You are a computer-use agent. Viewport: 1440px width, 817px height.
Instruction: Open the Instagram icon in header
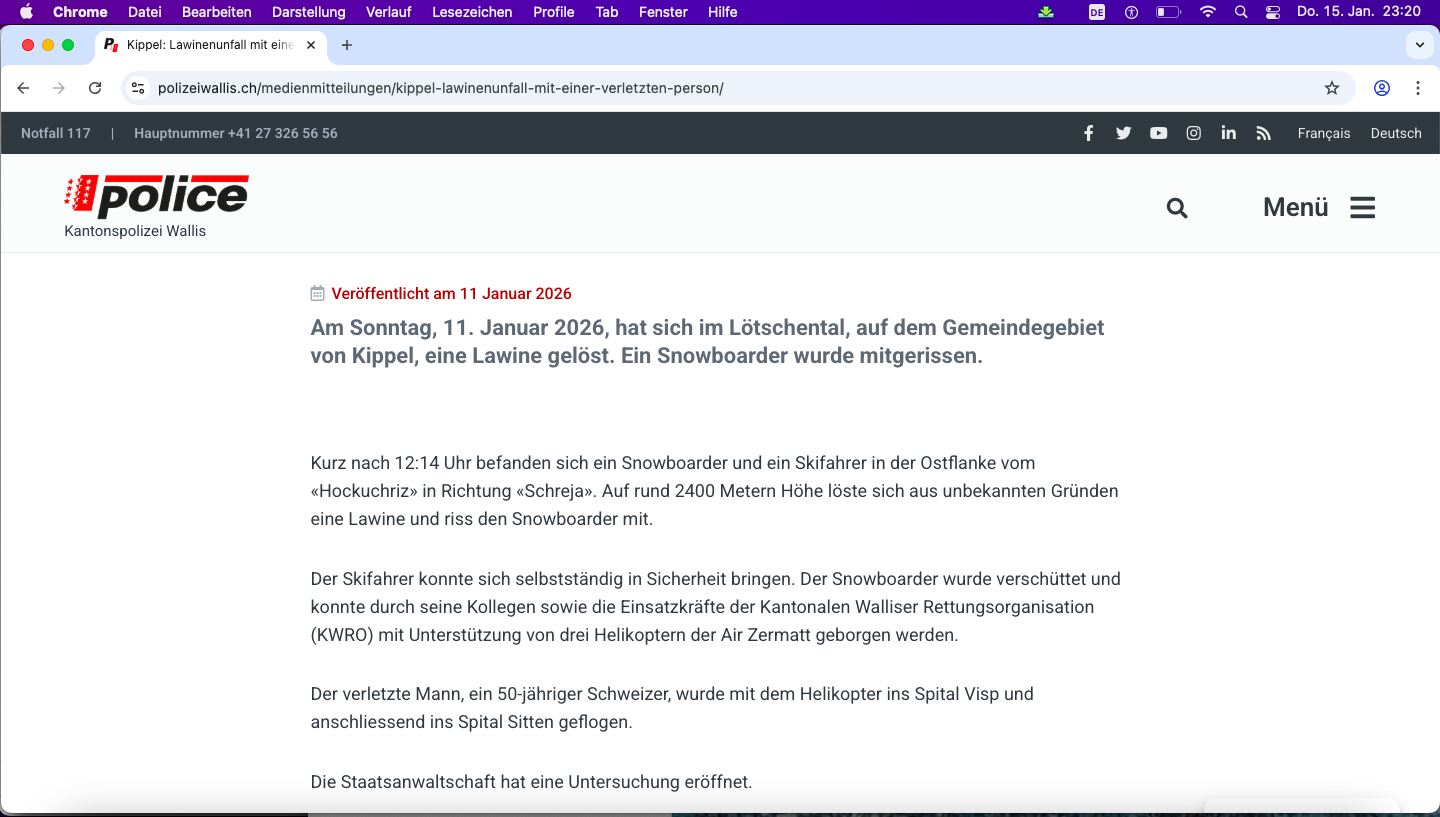pyautogui.click(x=1193, y=133)
